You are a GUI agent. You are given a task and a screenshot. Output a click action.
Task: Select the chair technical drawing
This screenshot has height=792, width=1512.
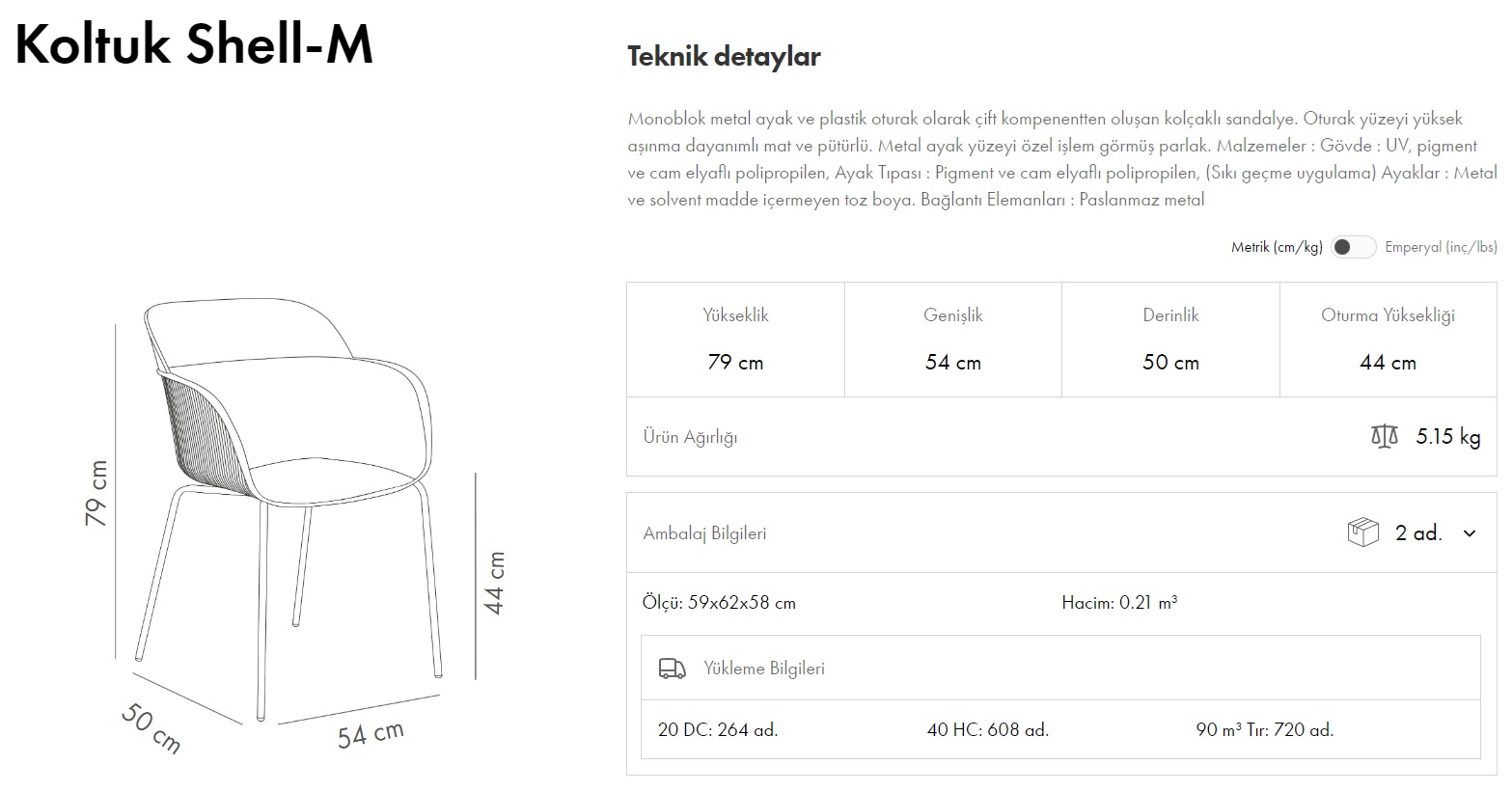(289, 482)
